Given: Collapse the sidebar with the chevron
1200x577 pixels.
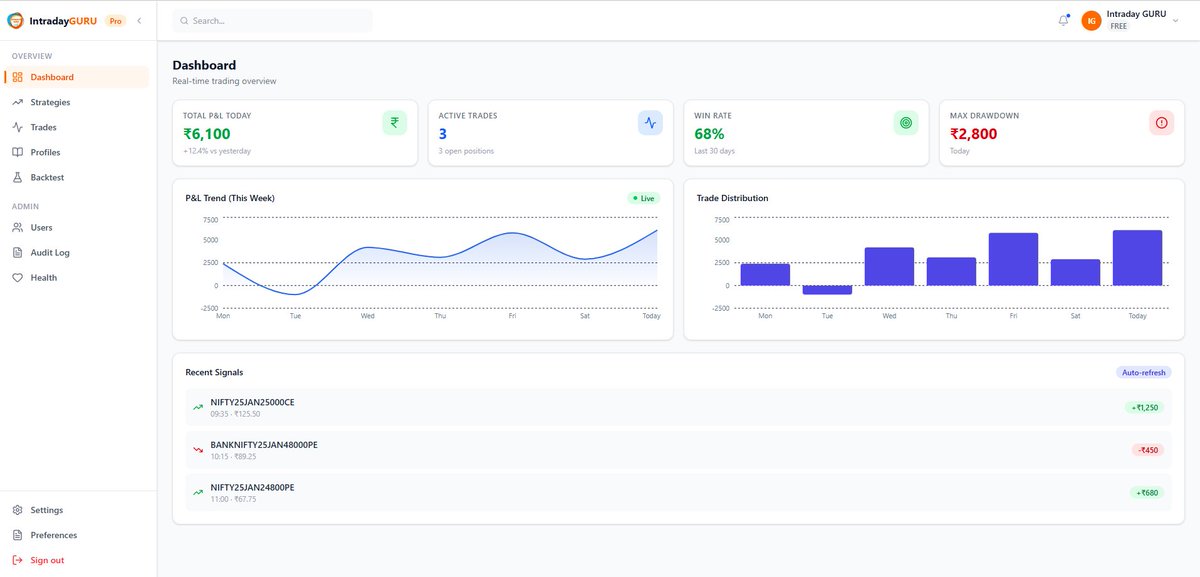Looking at the screenshot, I should (139, 20).
